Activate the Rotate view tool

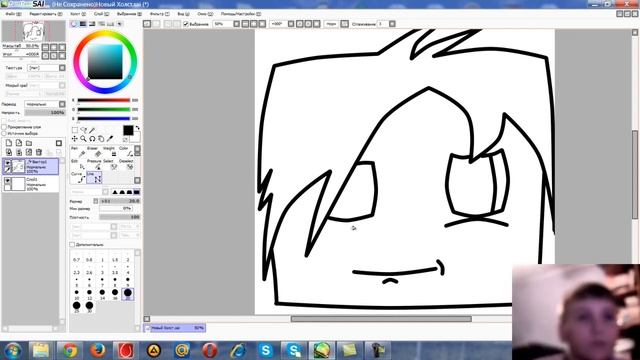[92, 139]
